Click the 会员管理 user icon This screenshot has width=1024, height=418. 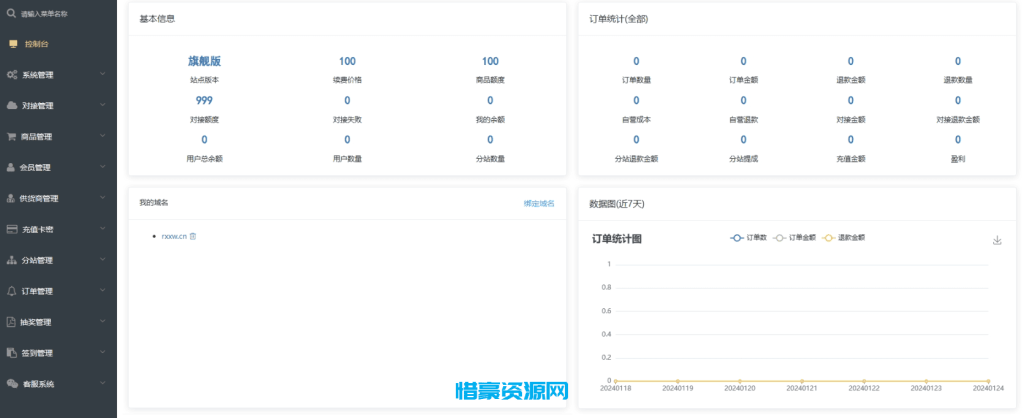pos(11,168)
